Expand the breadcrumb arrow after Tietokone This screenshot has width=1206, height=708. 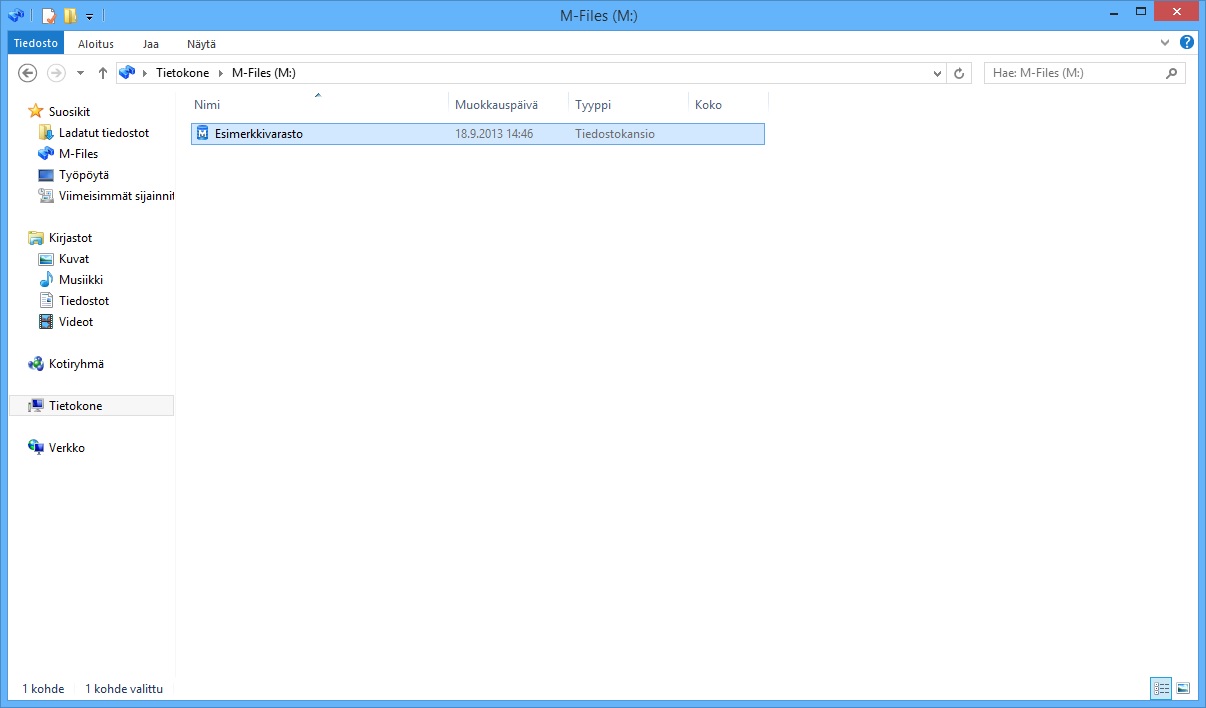pyautogui.click(x=221, y=73)
